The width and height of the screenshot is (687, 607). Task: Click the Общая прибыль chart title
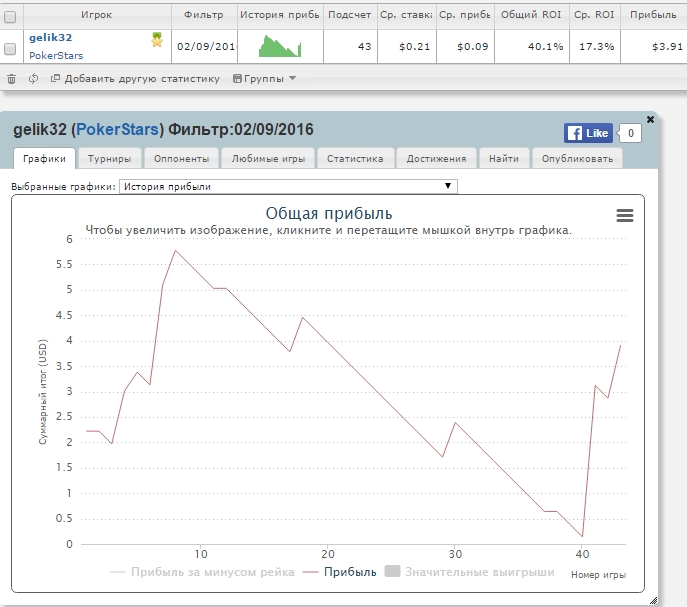(329, 213)
